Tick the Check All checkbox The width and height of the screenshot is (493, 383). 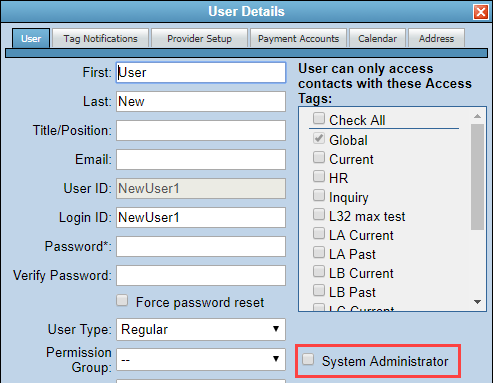[x=319, y=118]
